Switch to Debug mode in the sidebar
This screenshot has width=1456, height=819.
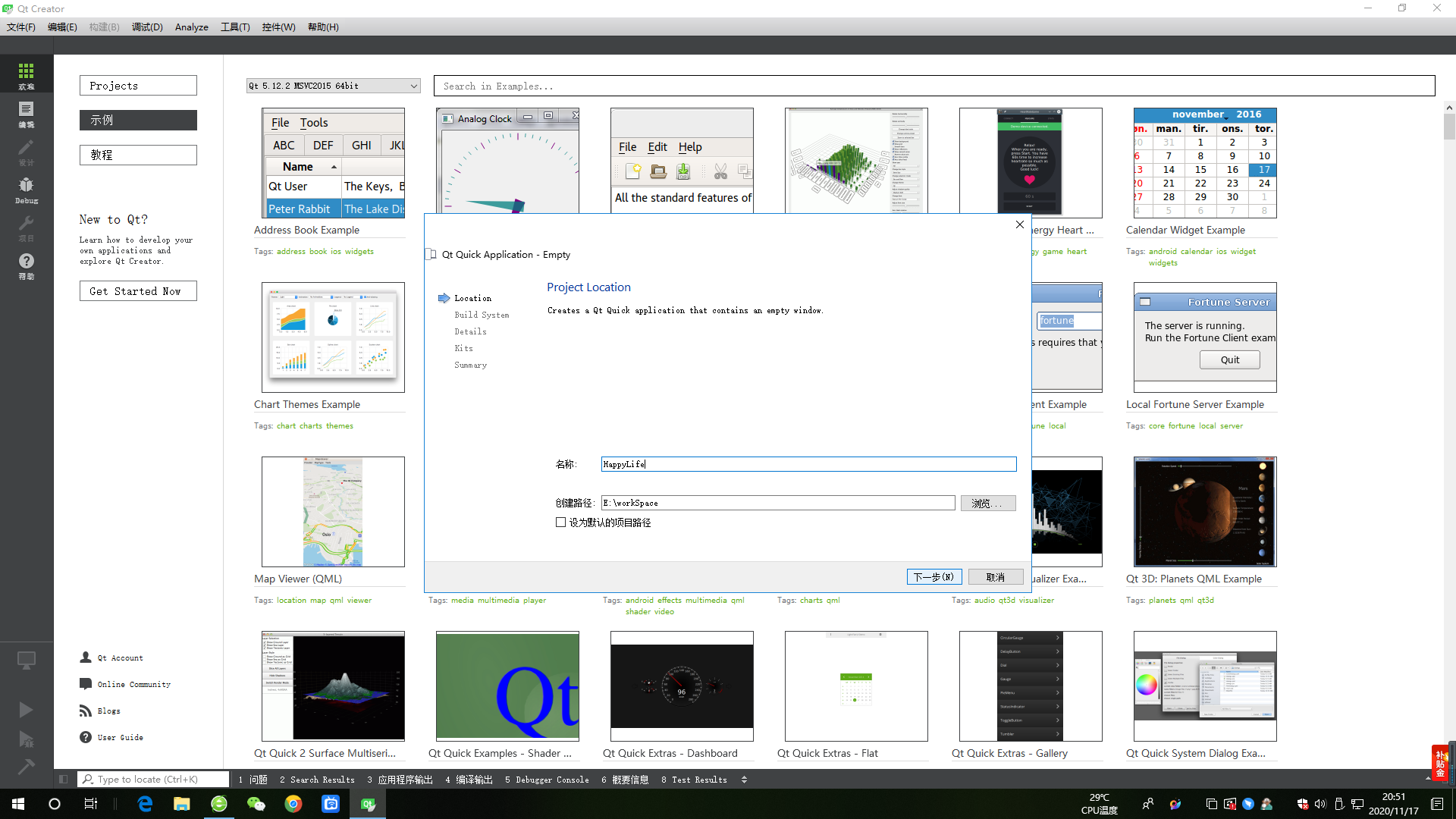coord(27,189)
